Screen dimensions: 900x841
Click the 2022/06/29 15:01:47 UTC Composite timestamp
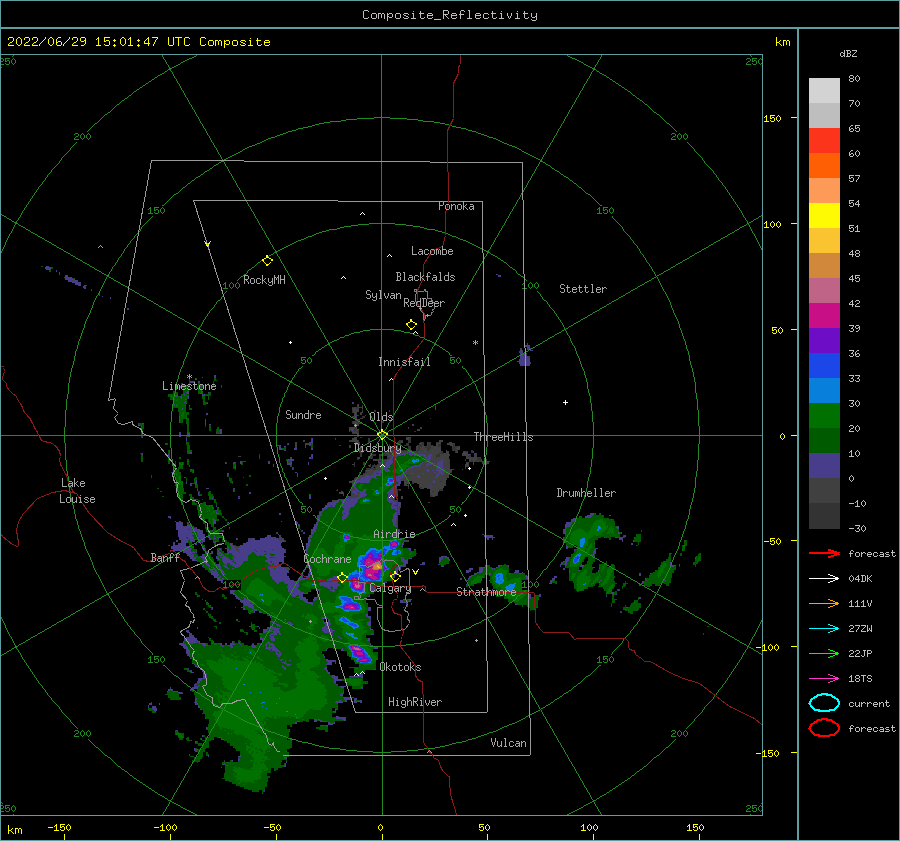point(138,42)
